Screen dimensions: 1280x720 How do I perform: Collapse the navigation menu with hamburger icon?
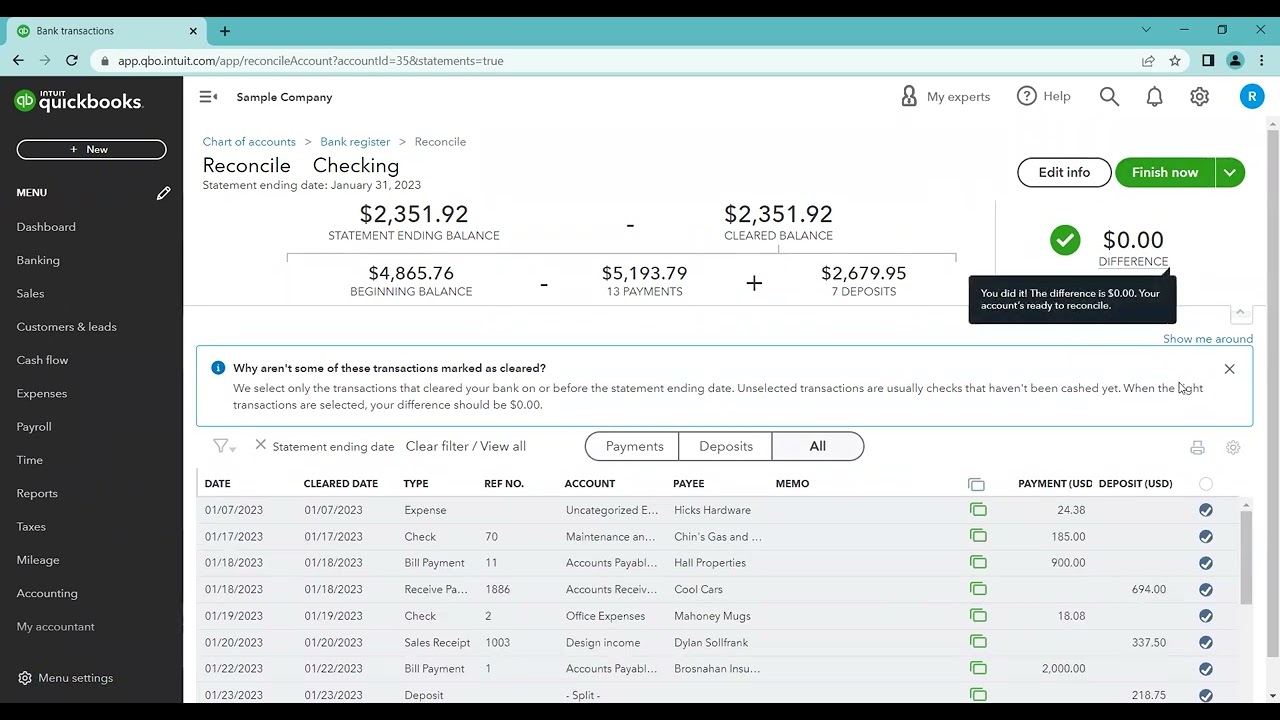[x=208, y=97]
